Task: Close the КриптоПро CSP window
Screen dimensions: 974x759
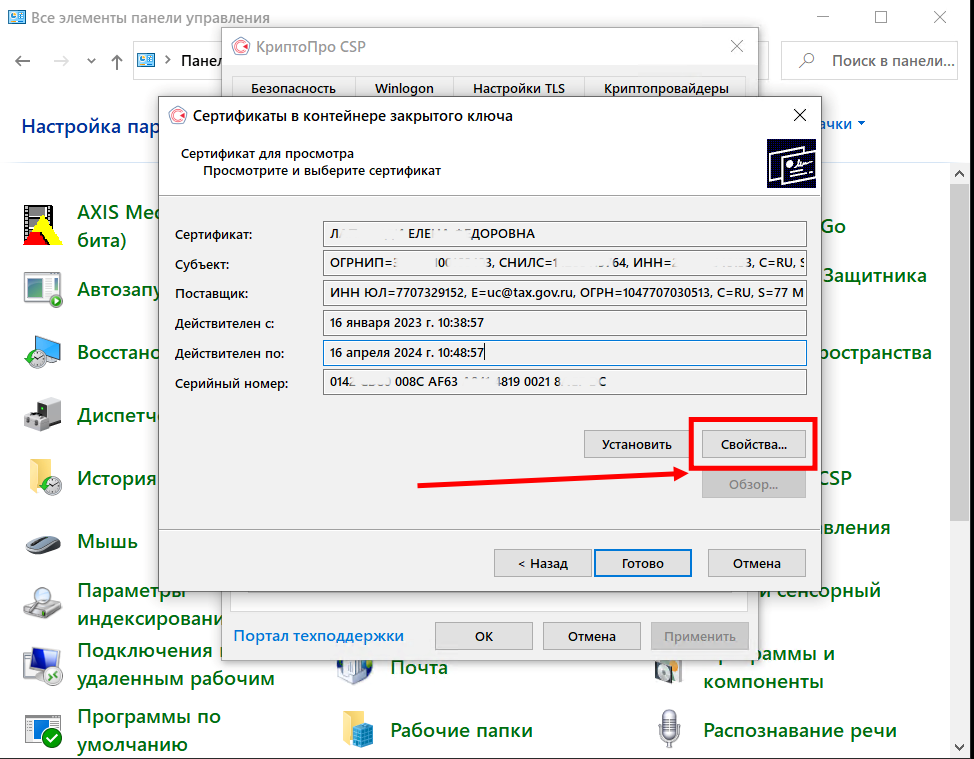Action: 737,46
